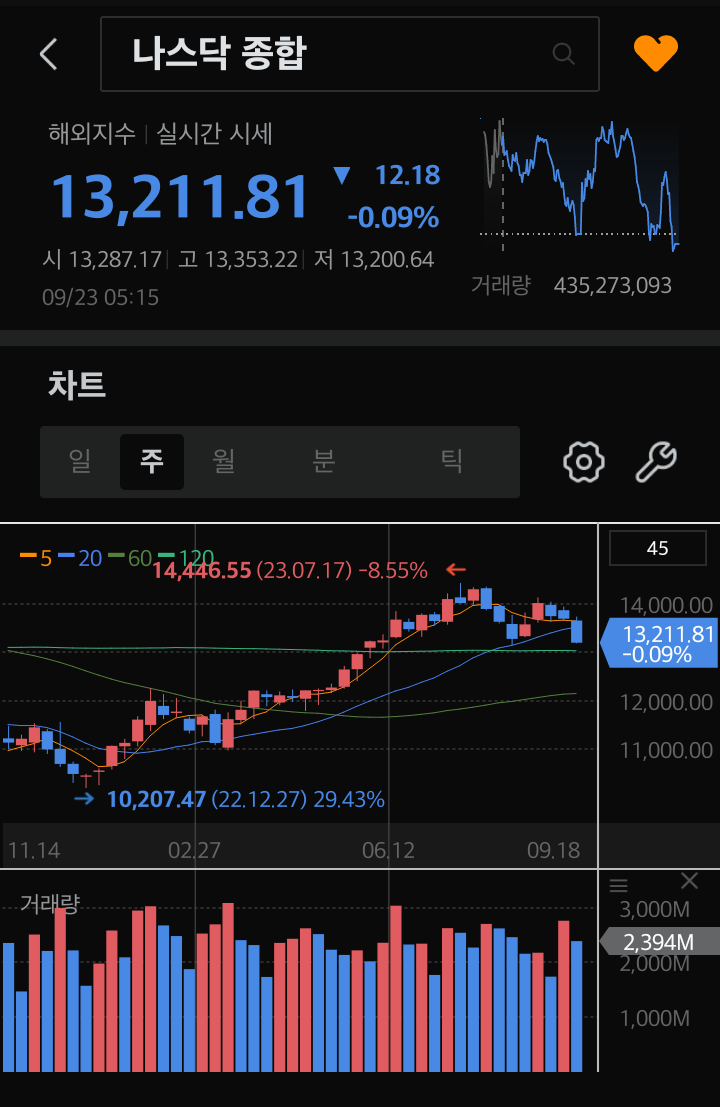Click the change amount 12.18
The height and width of the screenshot is (1107, 720).
(x=407, y=176)
